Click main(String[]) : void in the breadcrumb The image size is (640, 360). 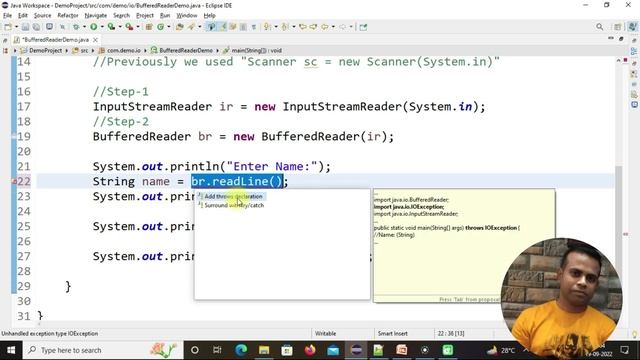click(256, 51)
